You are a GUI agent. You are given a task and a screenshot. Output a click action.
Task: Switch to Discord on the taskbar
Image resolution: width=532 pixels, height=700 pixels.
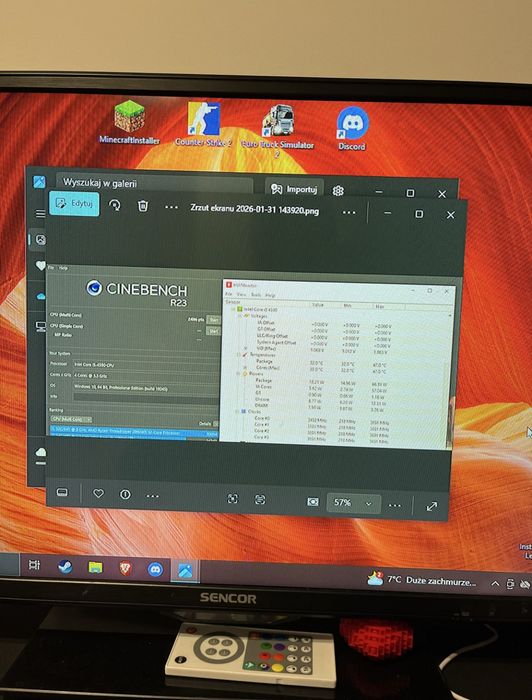tap(155, 569)
